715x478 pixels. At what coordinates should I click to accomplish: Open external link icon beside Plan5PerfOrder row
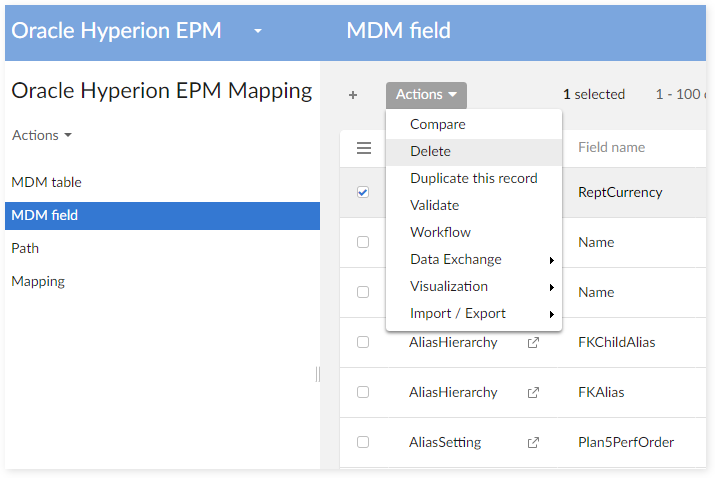coord(533,442)
